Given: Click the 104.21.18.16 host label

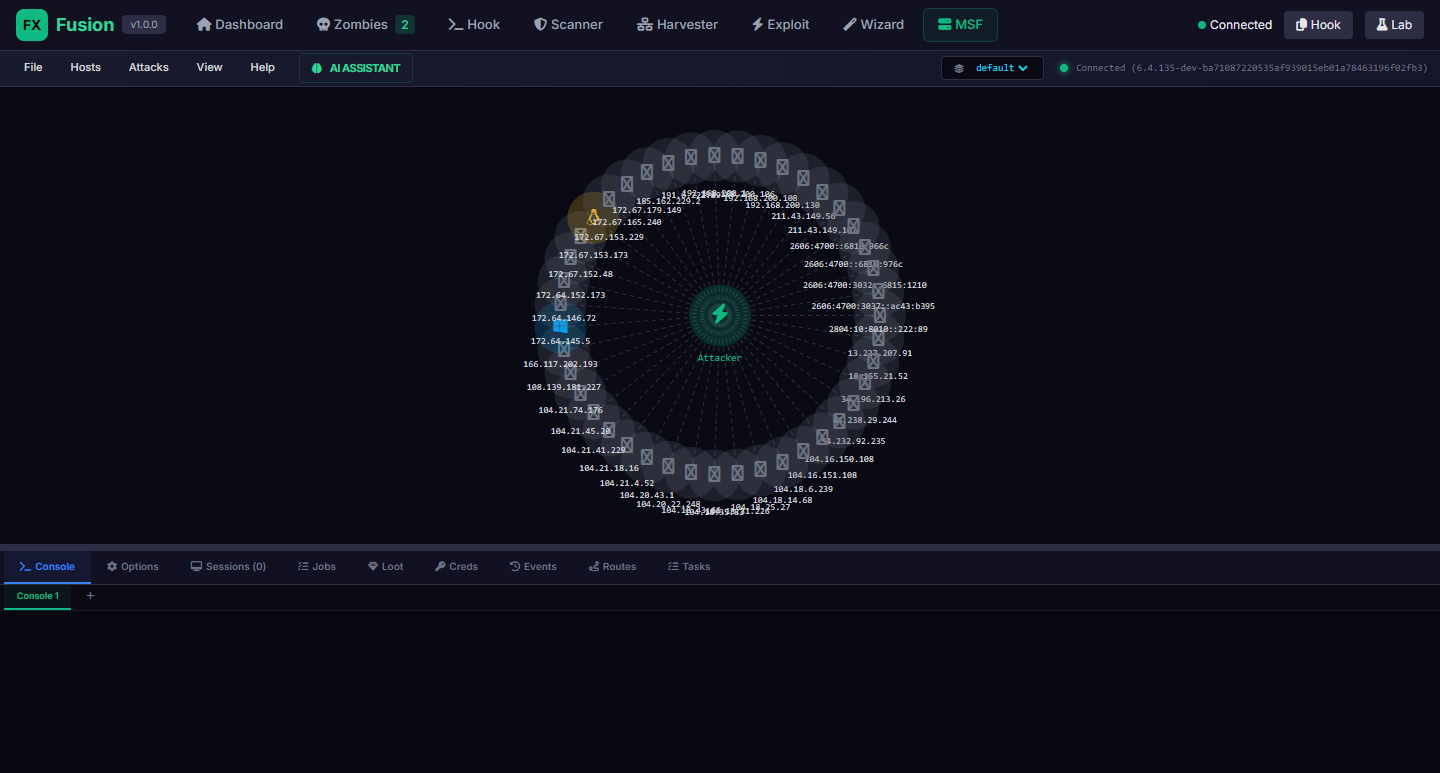Looking at the screenshot, I should pyautogui.click(x=609, y=469).
